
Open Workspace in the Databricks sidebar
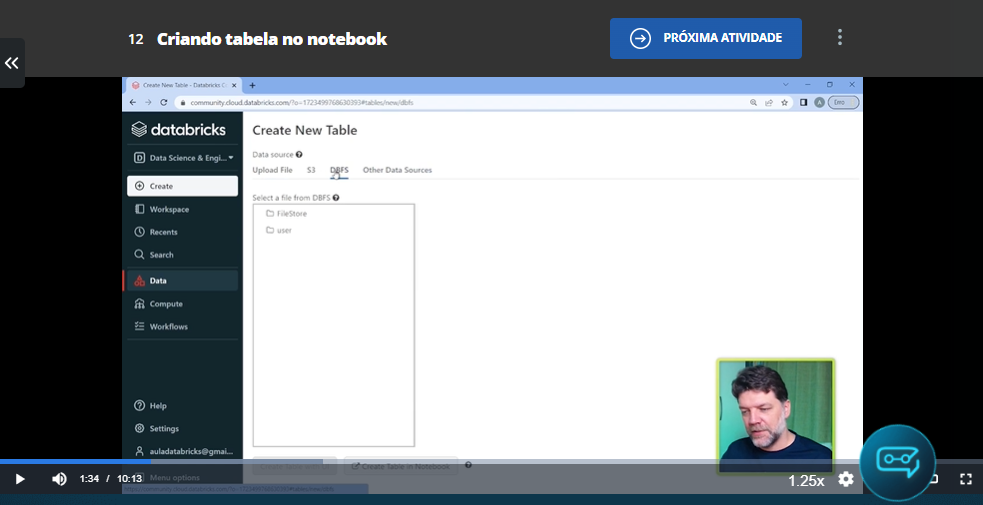[182, 209]
